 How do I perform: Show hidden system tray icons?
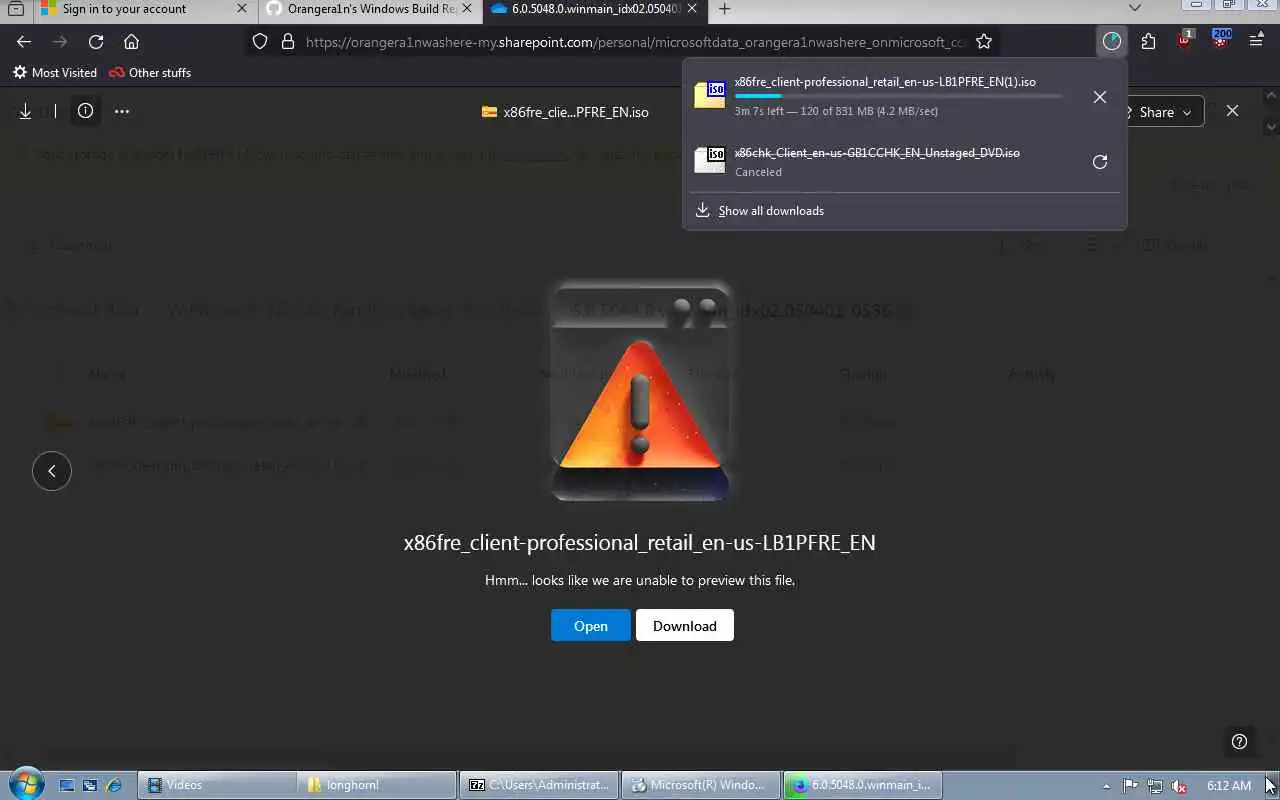click(x=1106, y=786)
